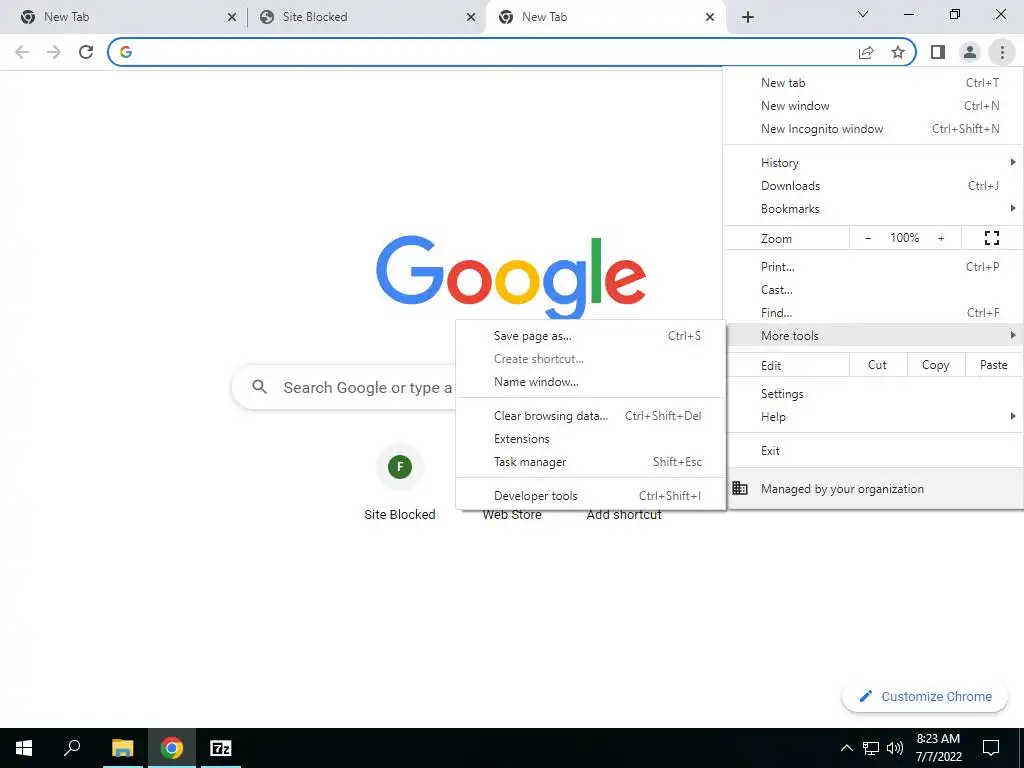The width and height of the screenshot is (1024, 768).
Task: Open the notification center icon
Action: [991, 748]
